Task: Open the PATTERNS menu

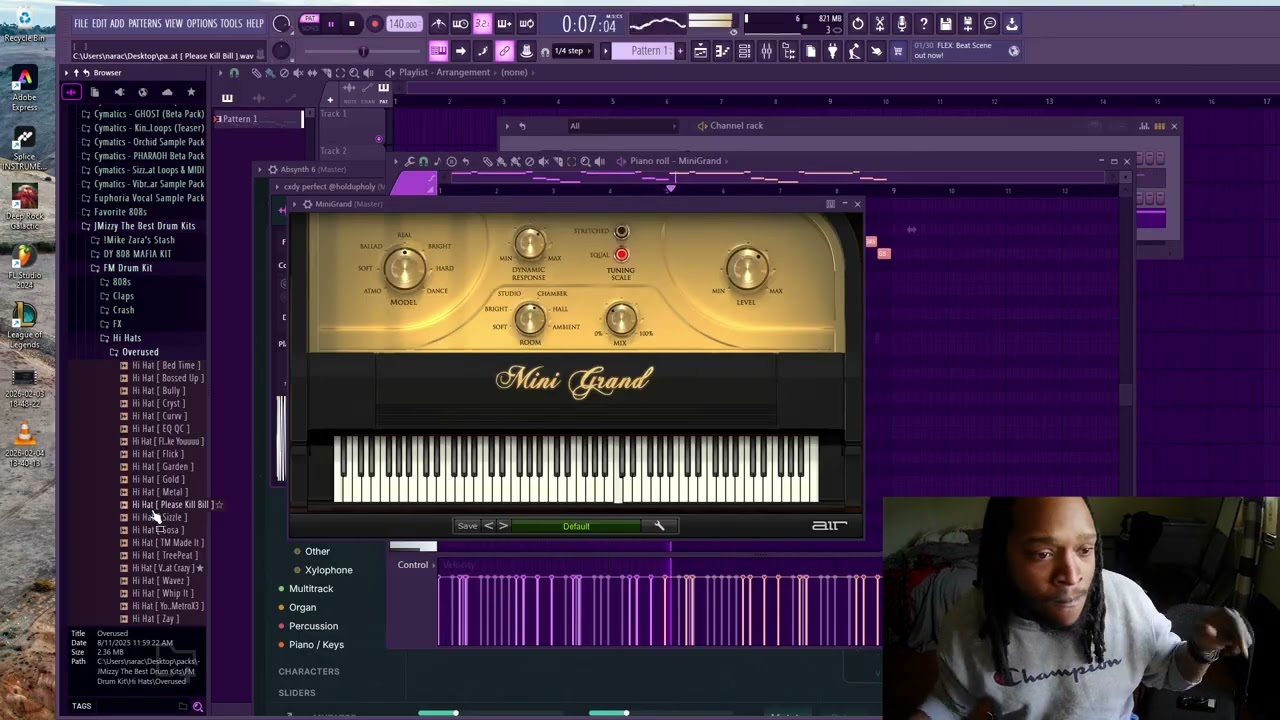Action: [x=145, y=23]
